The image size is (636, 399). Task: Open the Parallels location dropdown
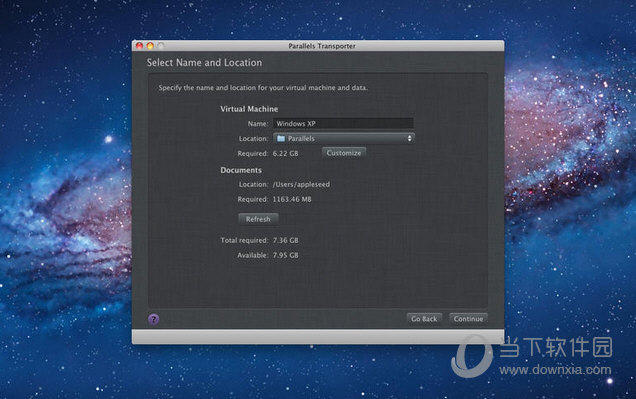click(344, 138)
